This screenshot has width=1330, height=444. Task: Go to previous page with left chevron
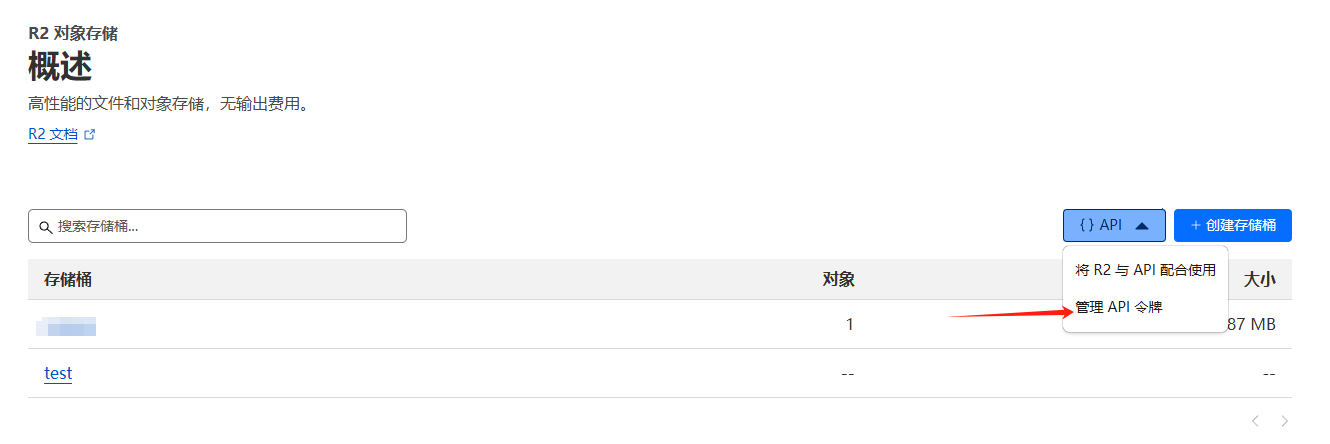pyautogui.click(x=1255, y=421)
